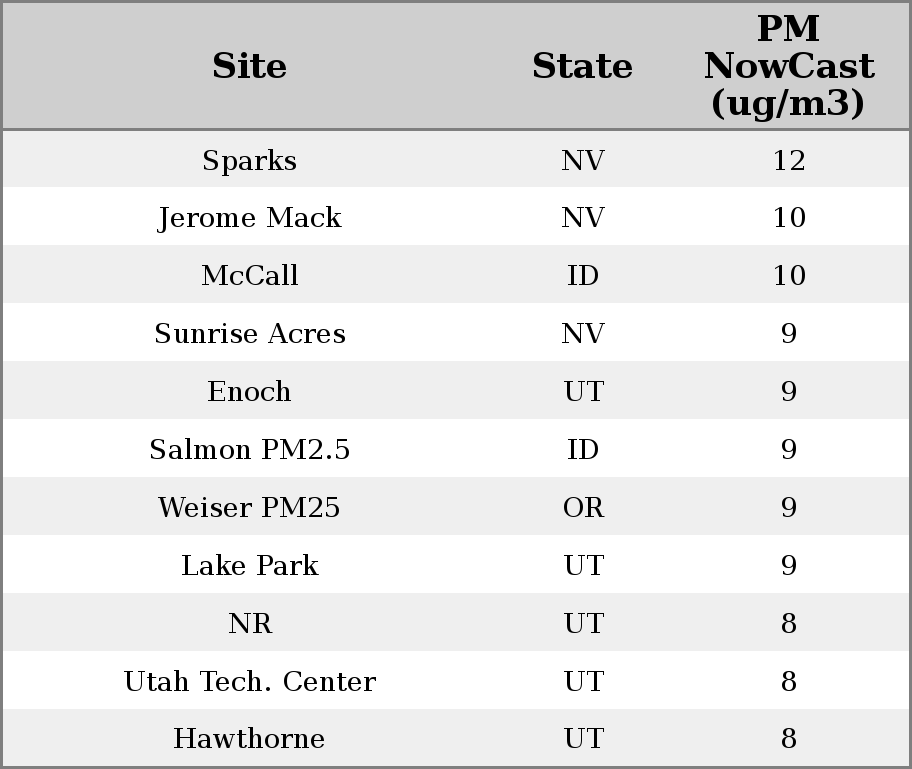This screenshot has height=769, width=912.
Task: Select the PM value in Hawthorne row
Action: click(x=788, y=739)
